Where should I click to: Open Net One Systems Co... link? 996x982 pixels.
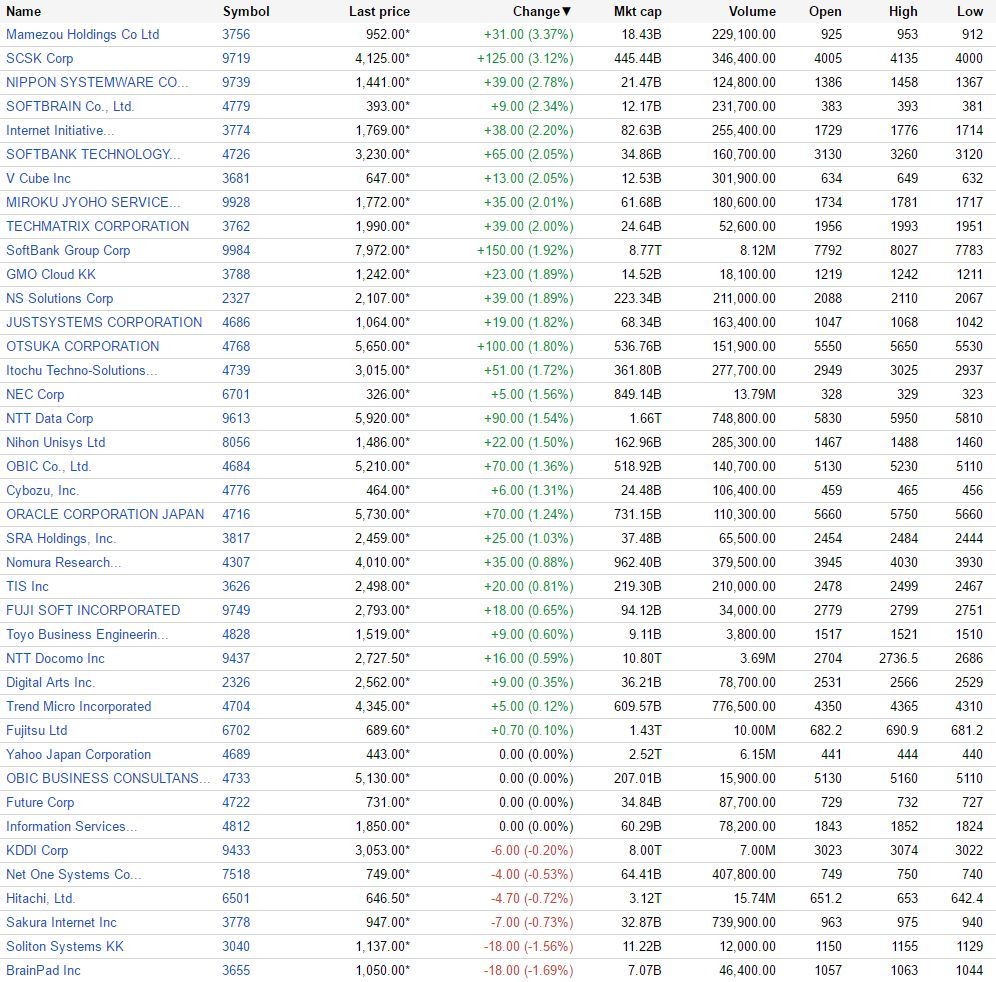74,874
